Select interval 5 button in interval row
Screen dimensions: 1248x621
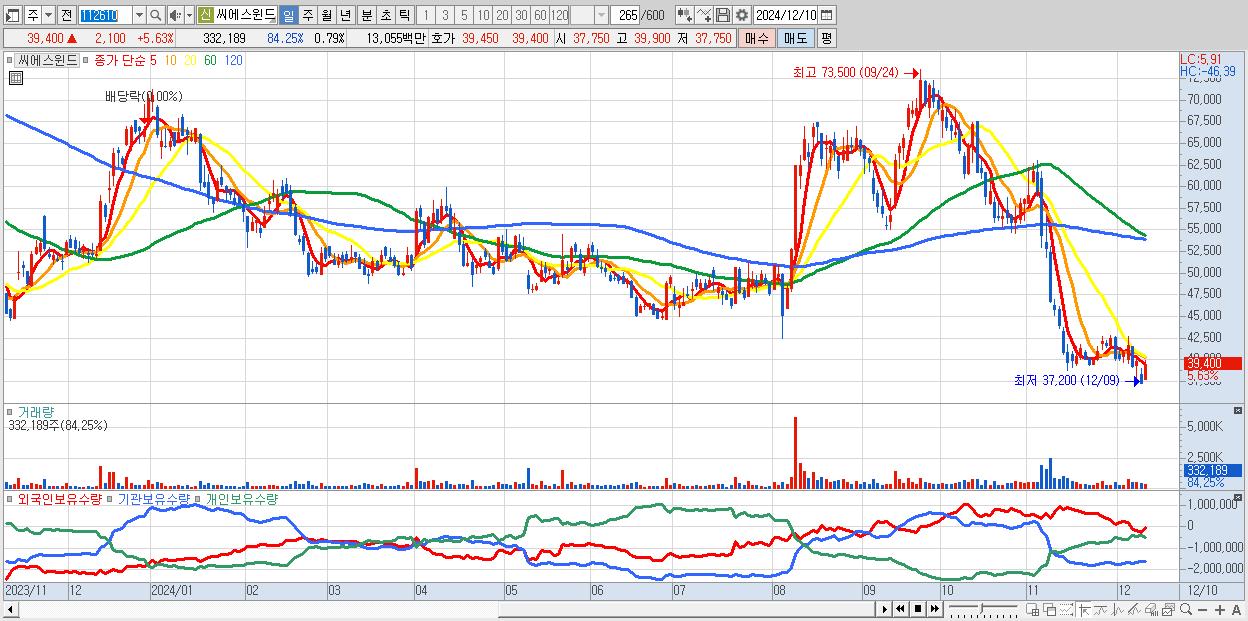pos(464,15)
